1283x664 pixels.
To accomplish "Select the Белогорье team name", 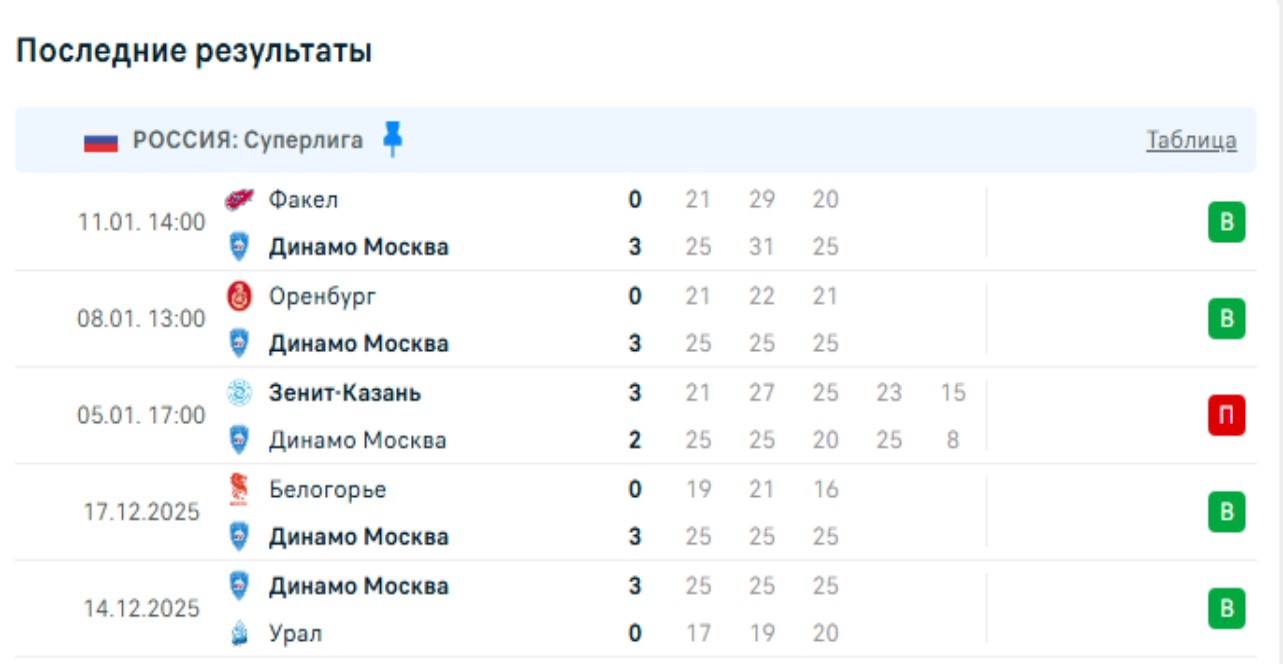I will (327, 490).
